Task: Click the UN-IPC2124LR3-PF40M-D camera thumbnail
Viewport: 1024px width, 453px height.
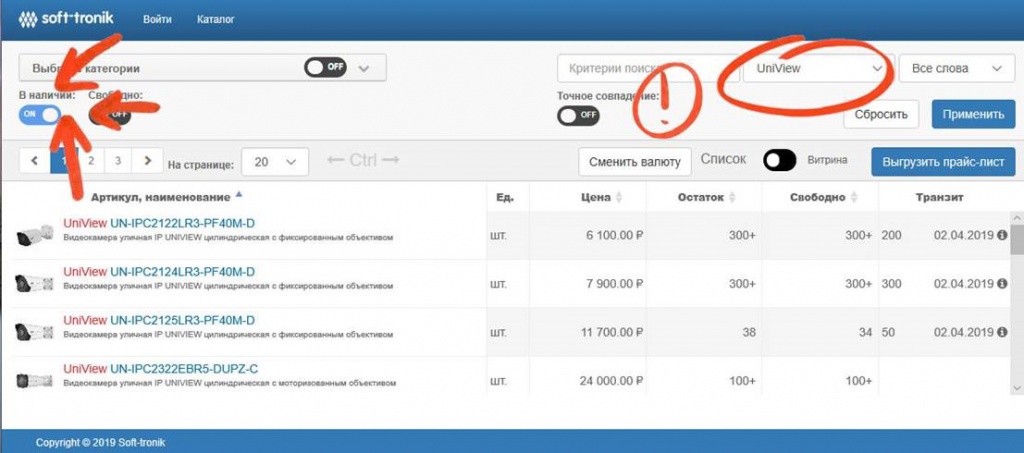Action: coord(34,283)
